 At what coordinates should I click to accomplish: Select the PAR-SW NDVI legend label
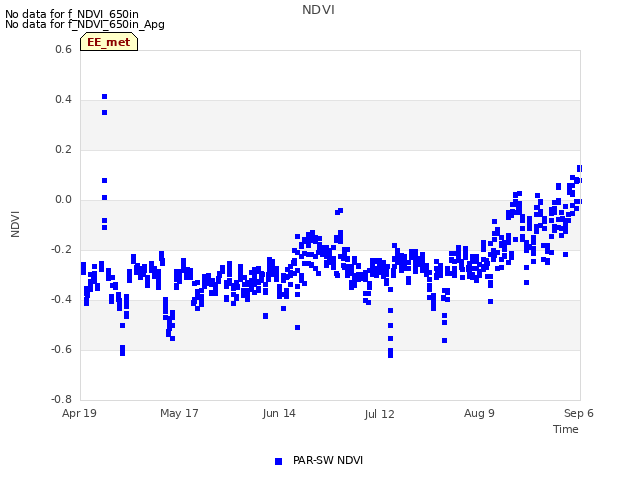pos(328,460)
